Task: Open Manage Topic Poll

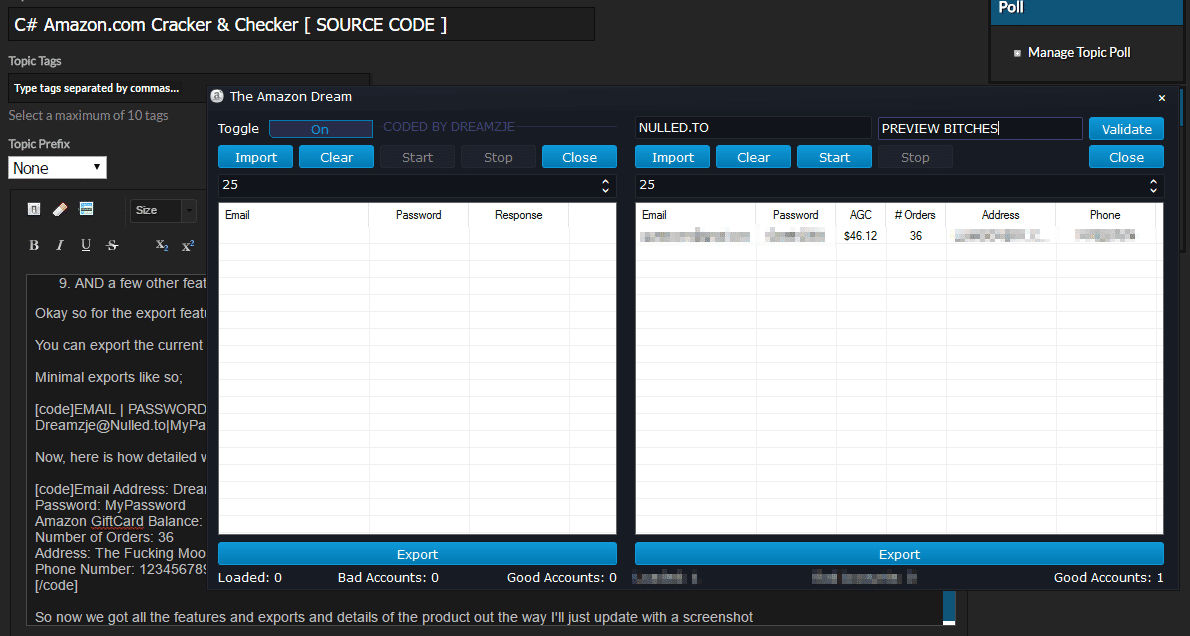Action: pos(1078,52)
